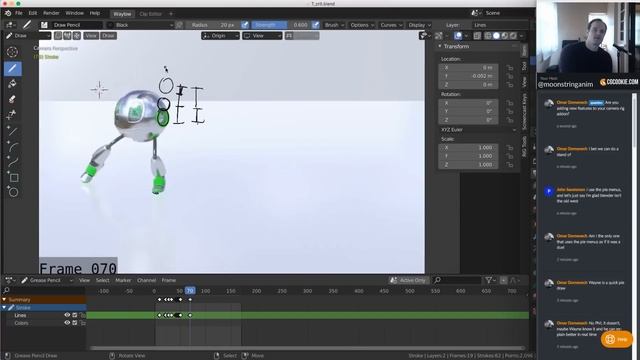Click the dope sheet filter funnel icon

489,280
